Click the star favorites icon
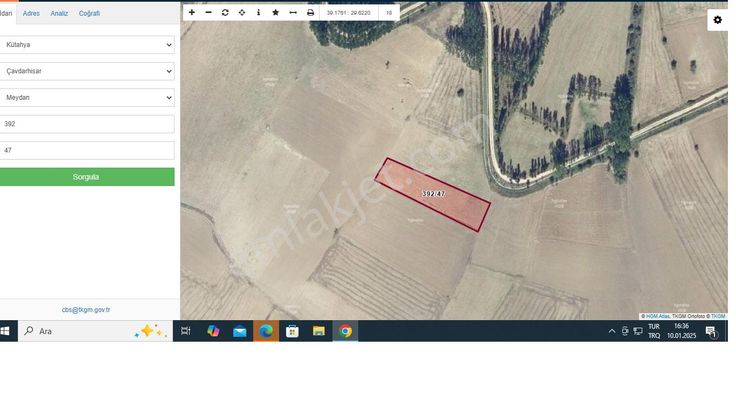The image size is (736, 414). [x=276, y=13]
